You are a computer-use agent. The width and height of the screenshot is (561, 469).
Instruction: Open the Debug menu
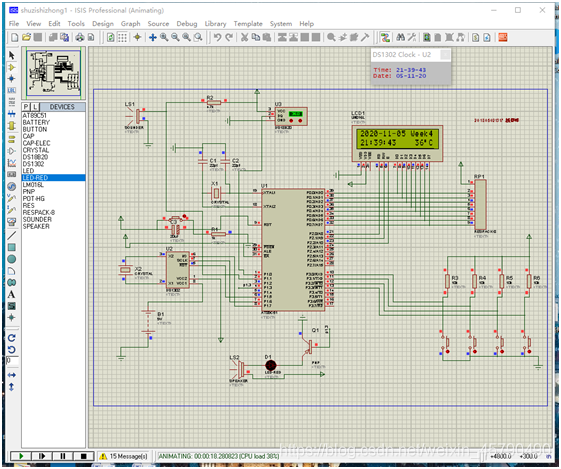pyautogui.click(x=187, y=24)
